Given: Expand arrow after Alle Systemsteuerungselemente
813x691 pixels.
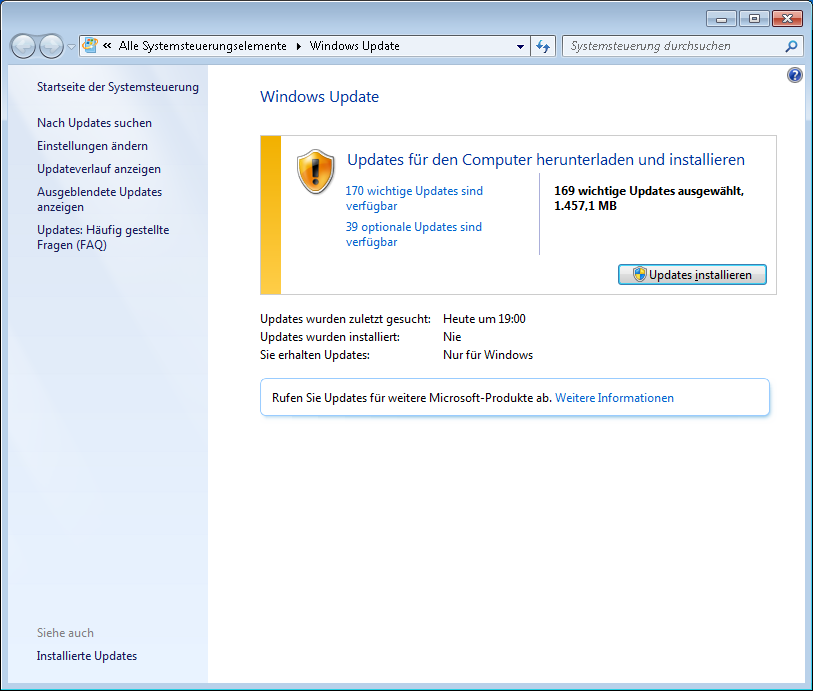Looking at the screenshot, I should click(299, 46).
